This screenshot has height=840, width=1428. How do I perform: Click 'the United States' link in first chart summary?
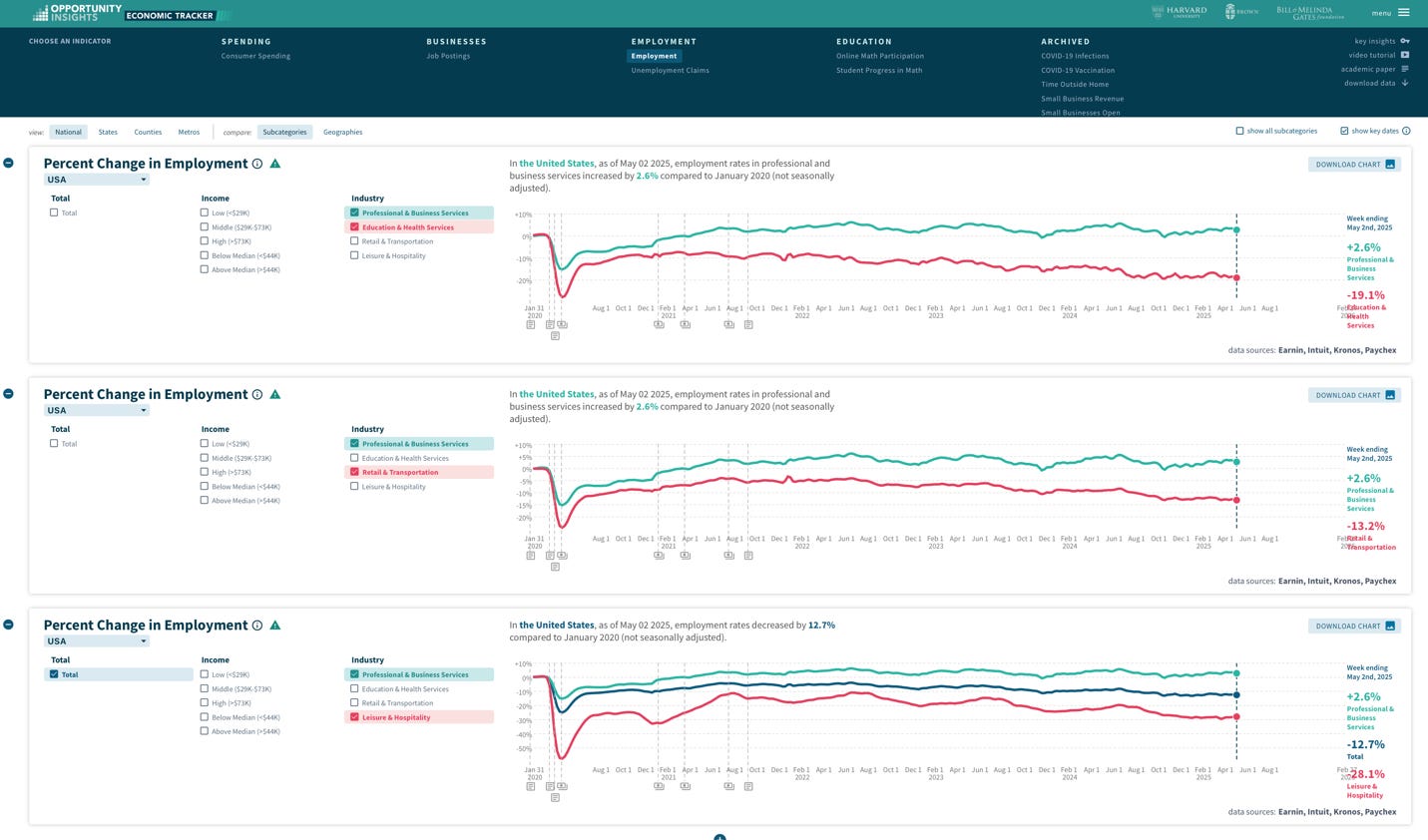[x=557, y=164]
